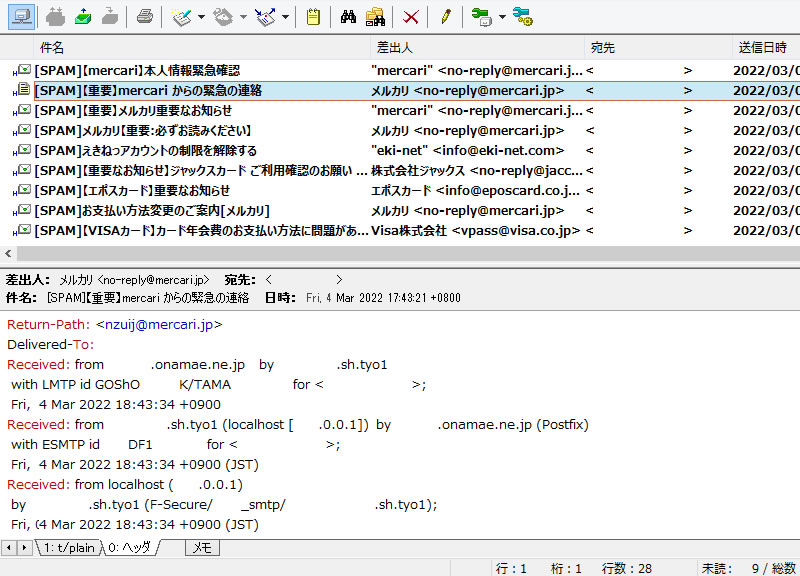The image size is (800, 576).
Task: Click the 未読 9 / 総数 status entry
Action: click(748, 568)
